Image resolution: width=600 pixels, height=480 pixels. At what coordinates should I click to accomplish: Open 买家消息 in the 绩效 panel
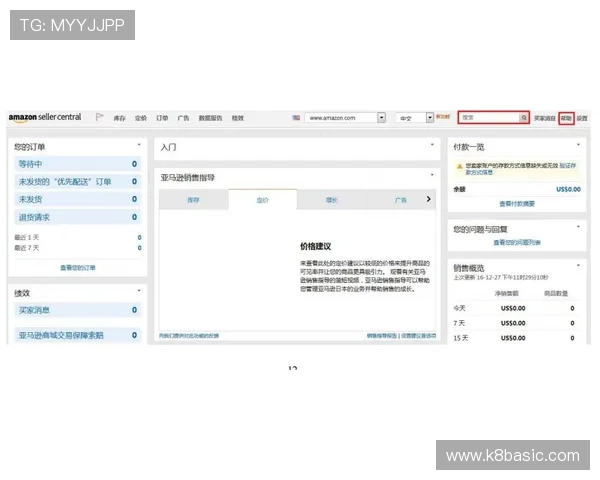pos(78,310)
